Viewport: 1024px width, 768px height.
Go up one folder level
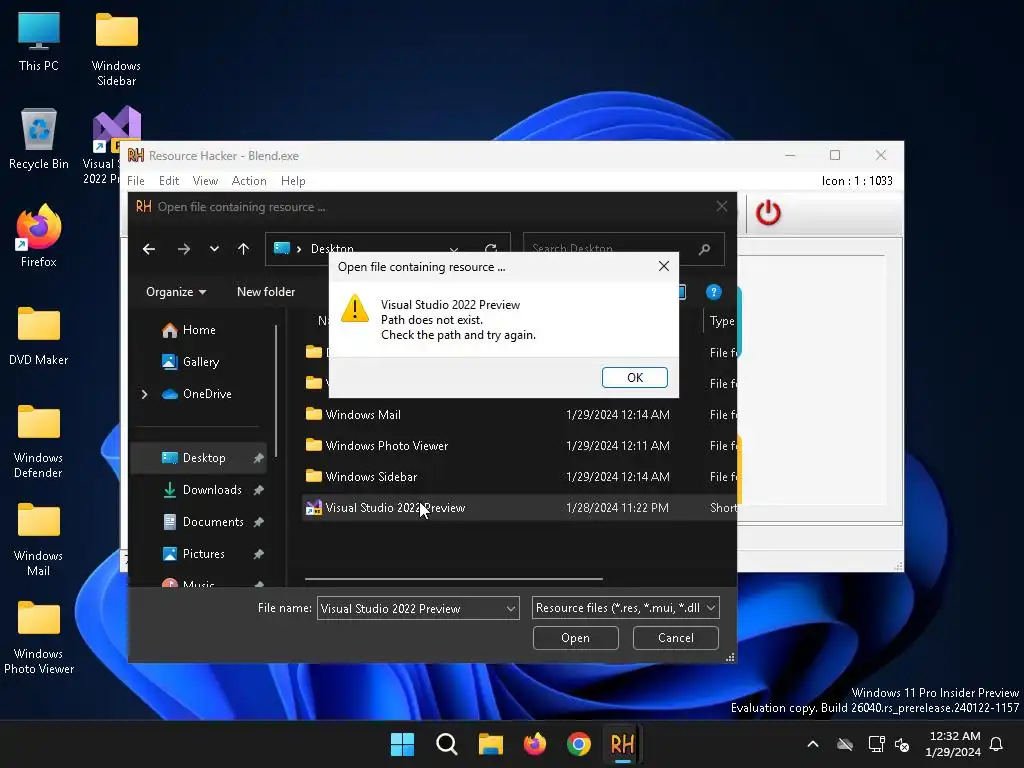tap(244, 249)
